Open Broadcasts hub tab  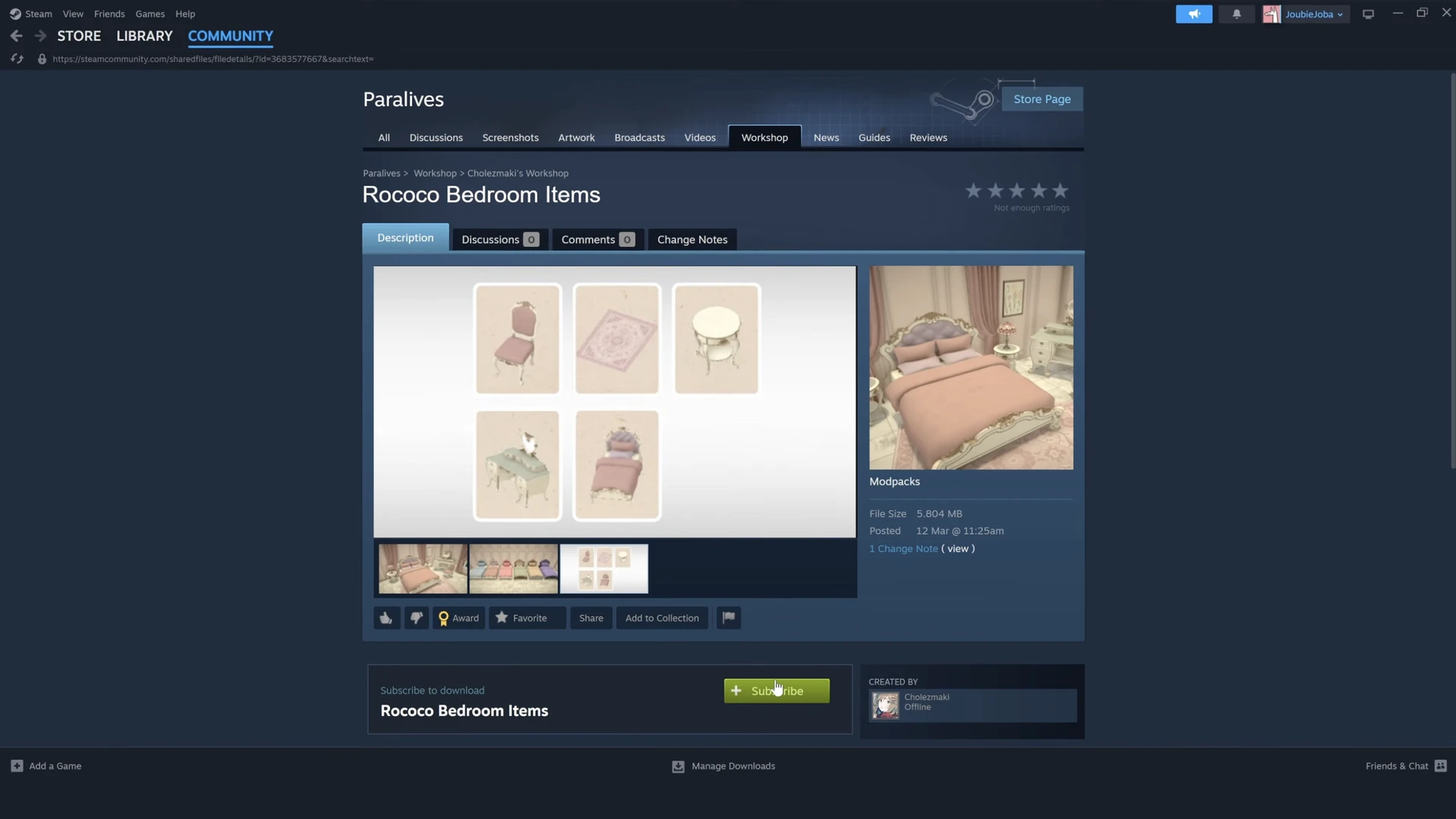639,137
